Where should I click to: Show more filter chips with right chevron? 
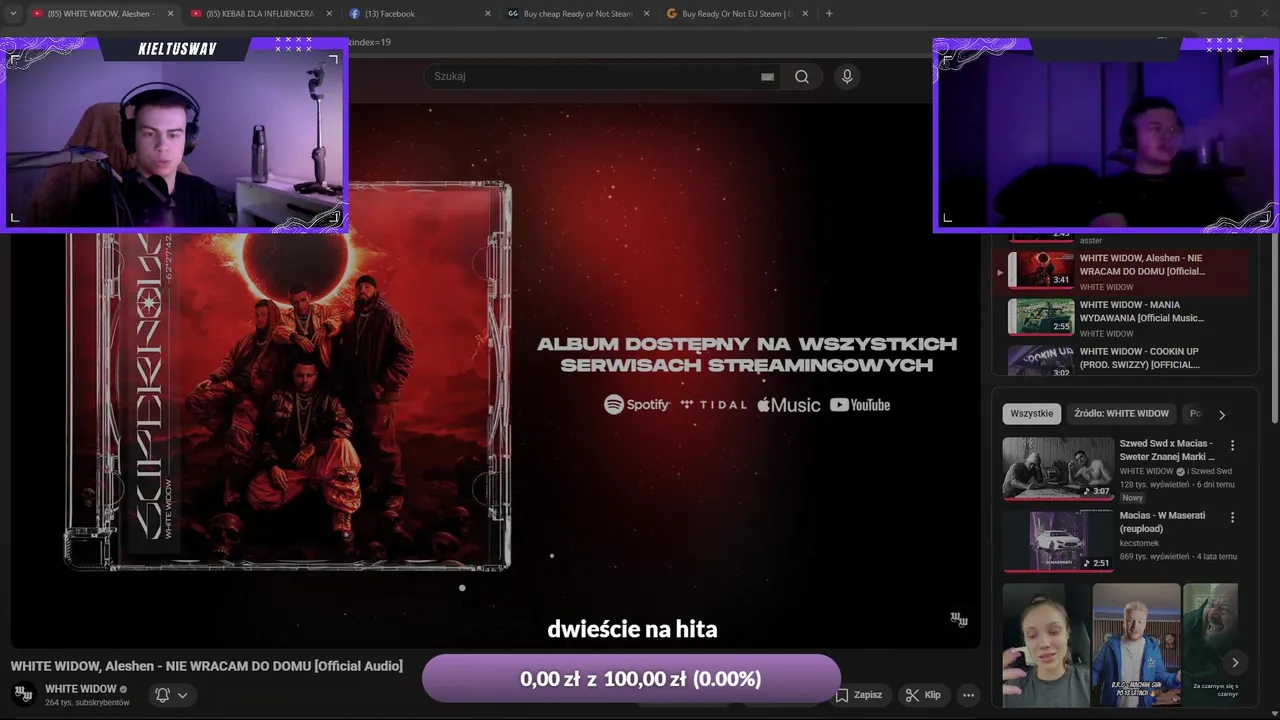click(x=1221, y=414)
